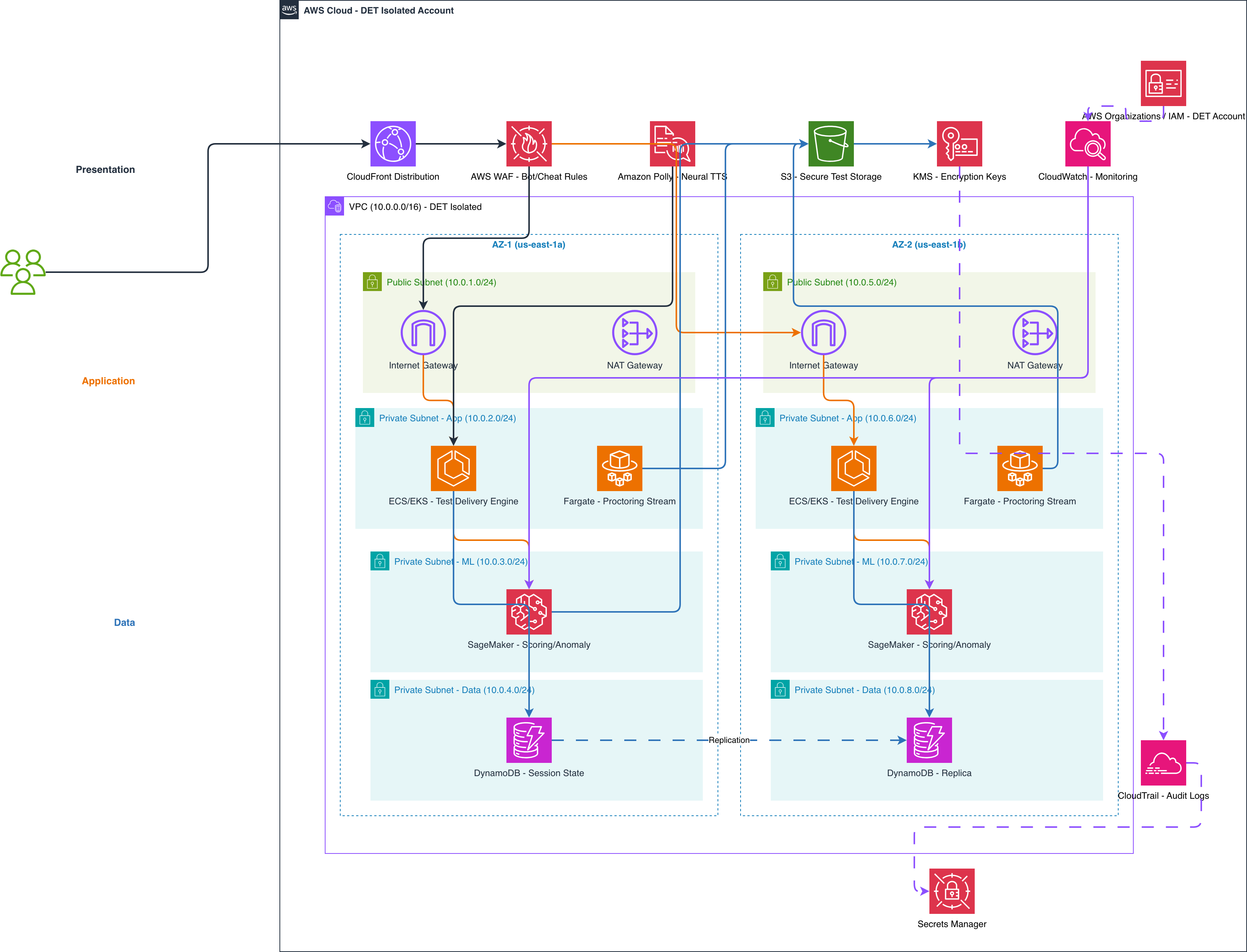The height and width of the screenshot is (952, 1247).
Task: Click the blue Data layer label
Action: 124,622
